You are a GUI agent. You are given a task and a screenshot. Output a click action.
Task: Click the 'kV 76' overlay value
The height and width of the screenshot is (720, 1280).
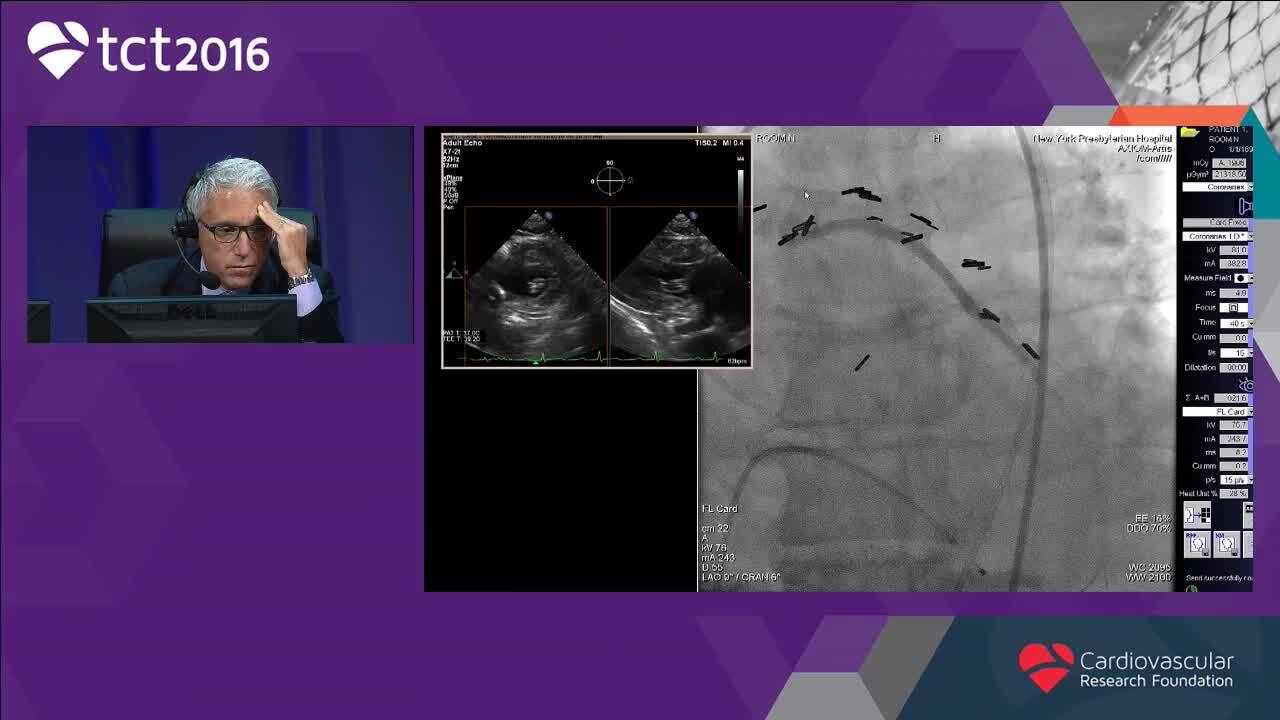click(x=714, y=548)
